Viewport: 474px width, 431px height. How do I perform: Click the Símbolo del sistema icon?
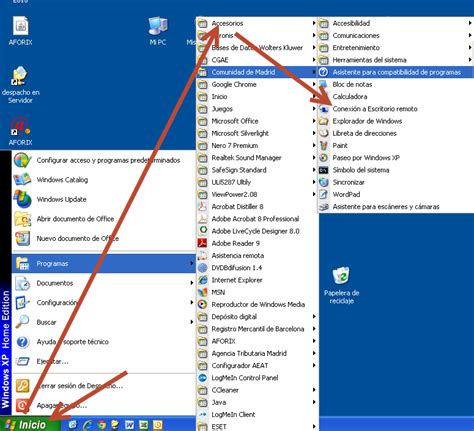(324, 170)
